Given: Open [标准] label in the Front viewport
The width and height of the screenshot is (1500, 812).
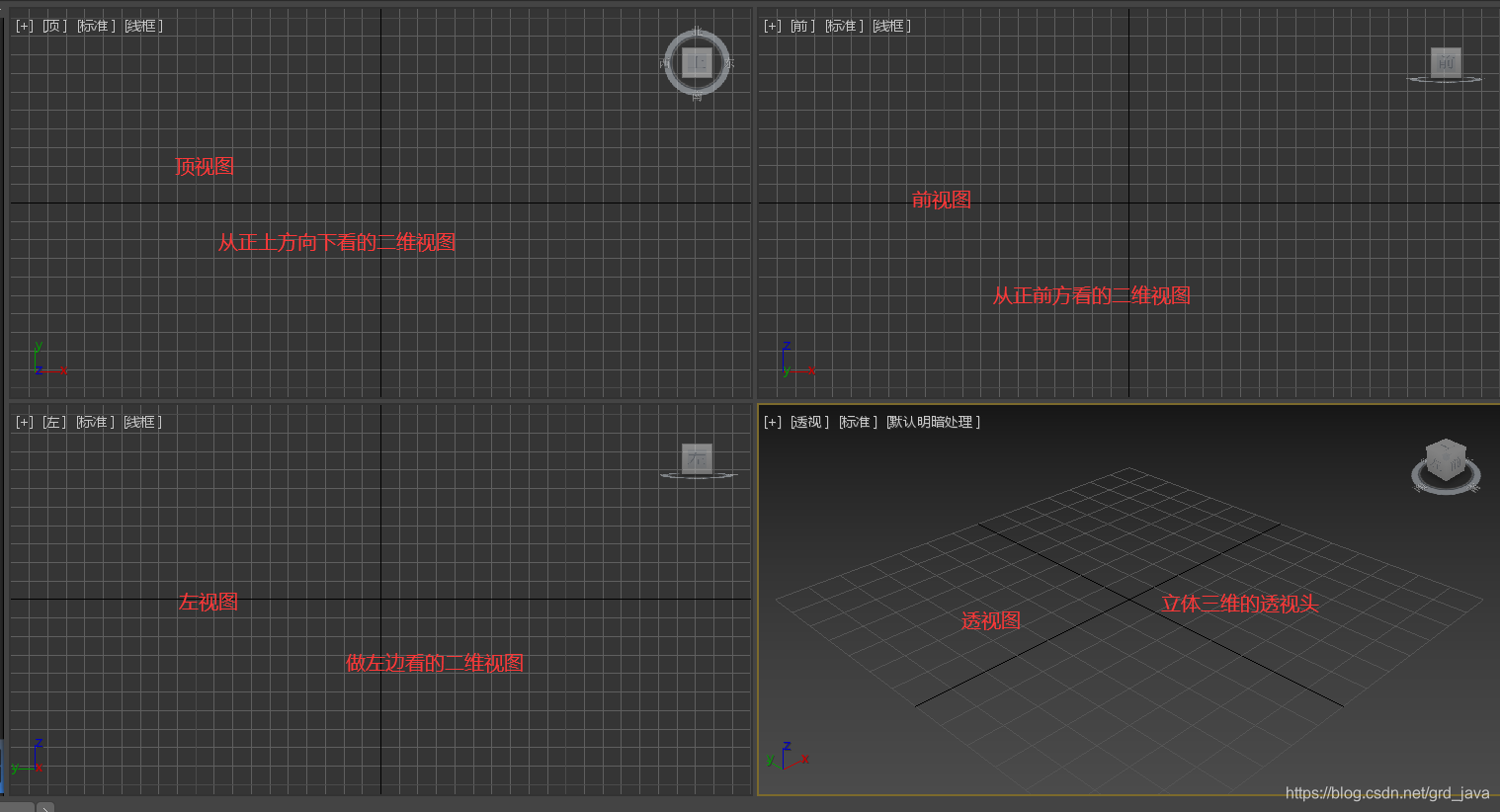Looking at the screenshot, I should (x=844, y=26).
